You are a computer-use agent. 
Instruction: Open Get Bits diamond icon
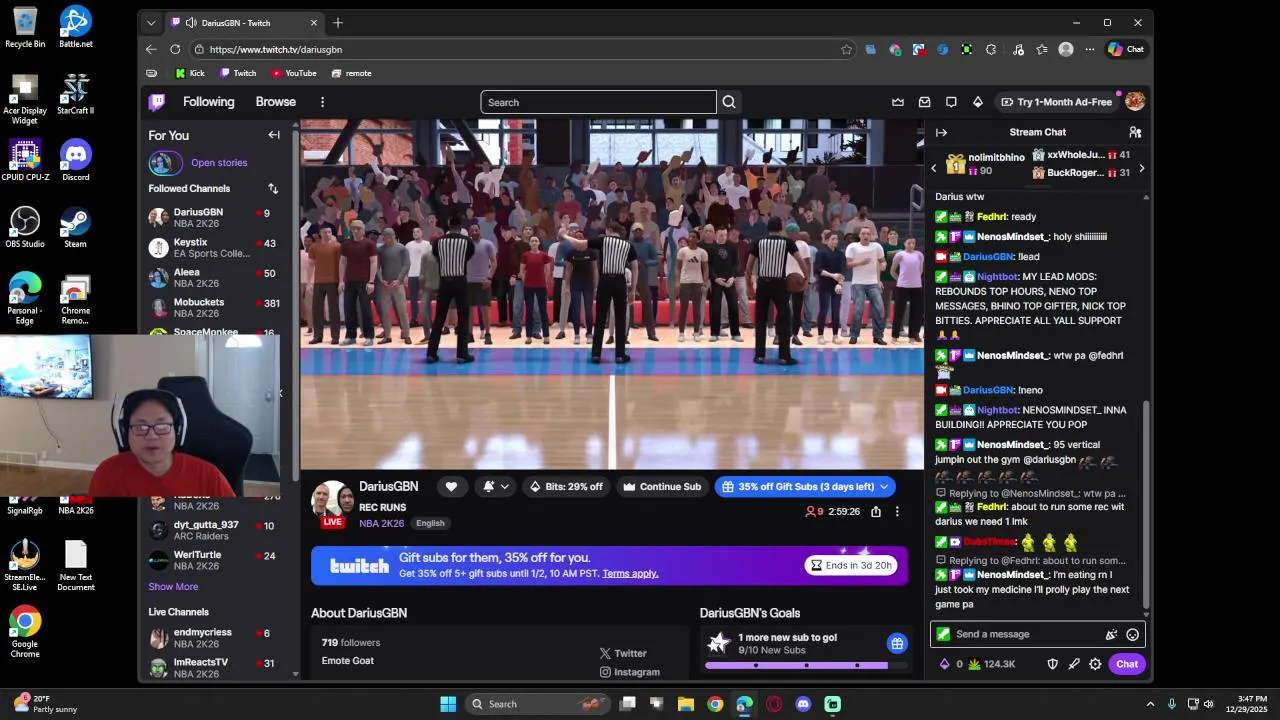tap(978, 102)
